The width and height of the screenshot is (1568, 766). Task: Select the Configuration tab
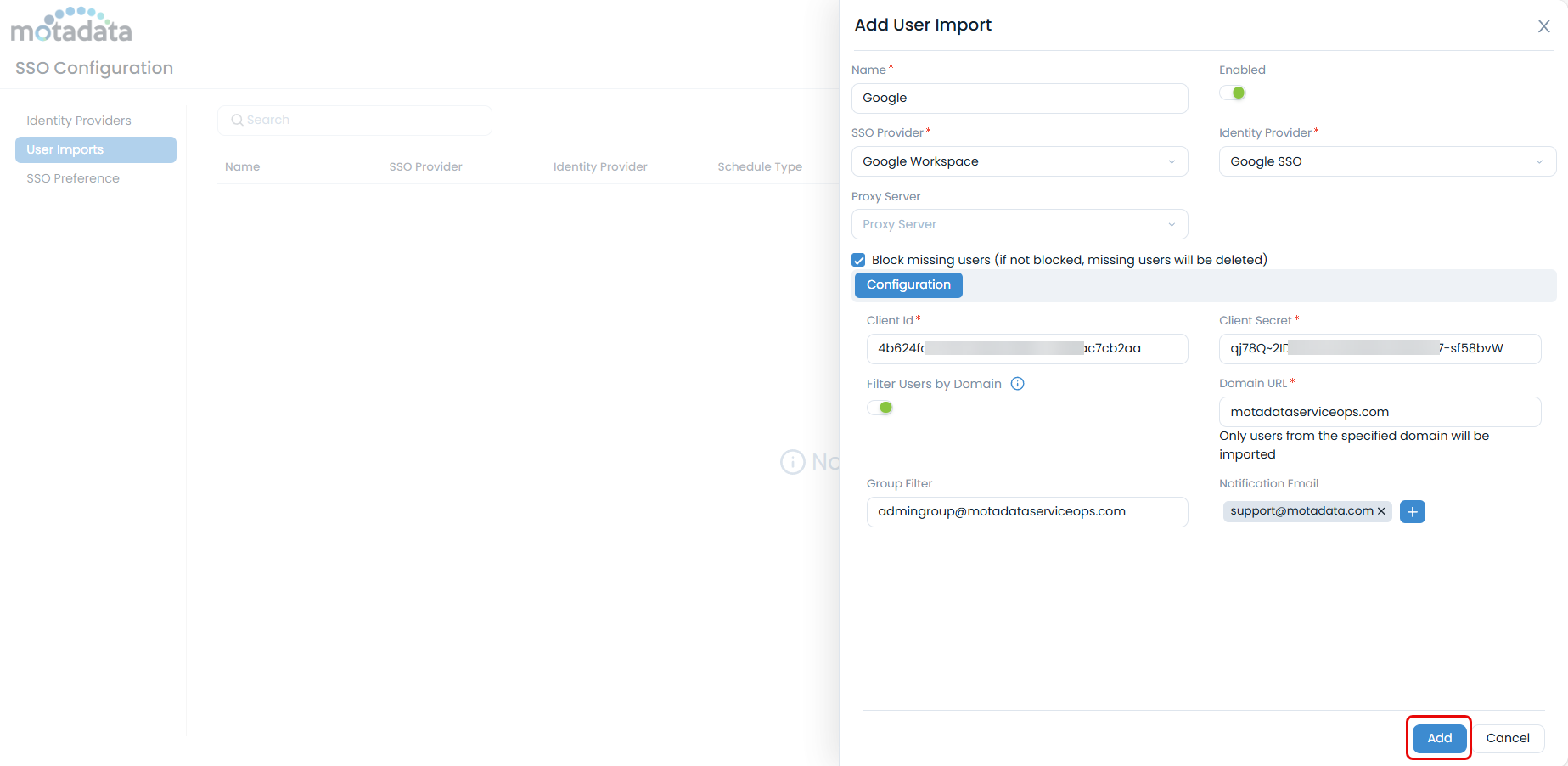point(908,285)
